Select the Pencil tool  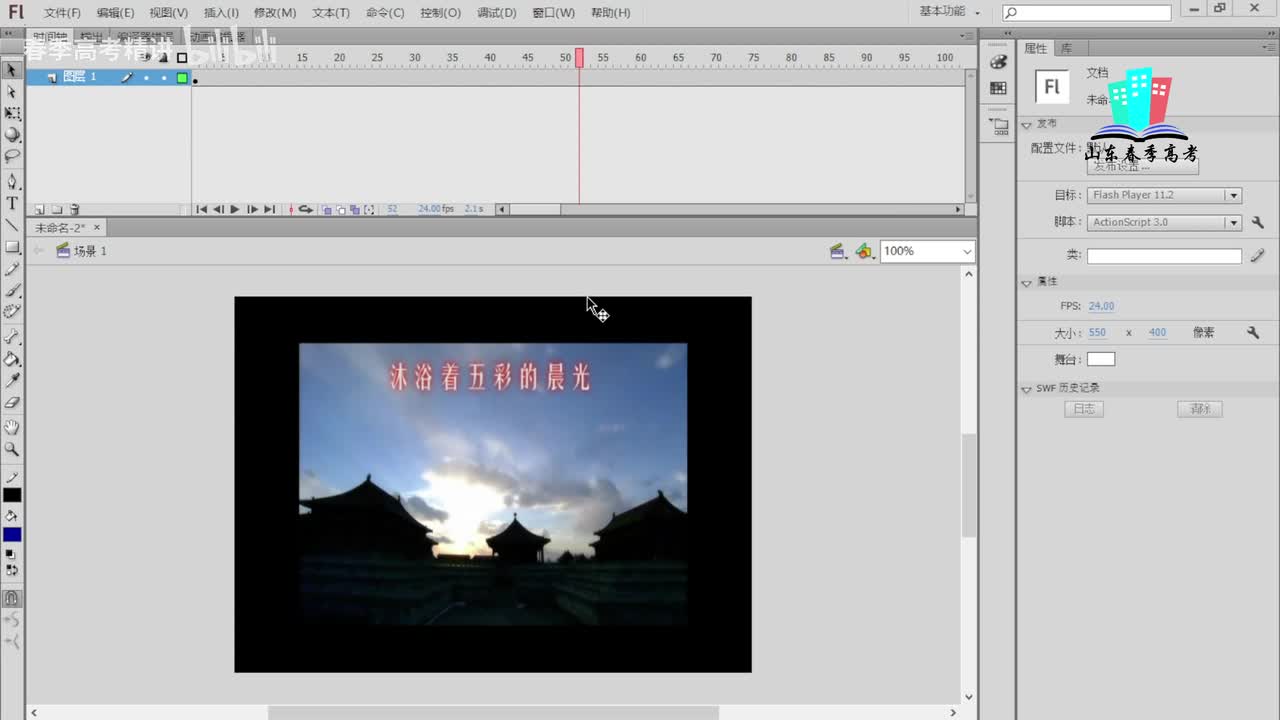(12, 269)
